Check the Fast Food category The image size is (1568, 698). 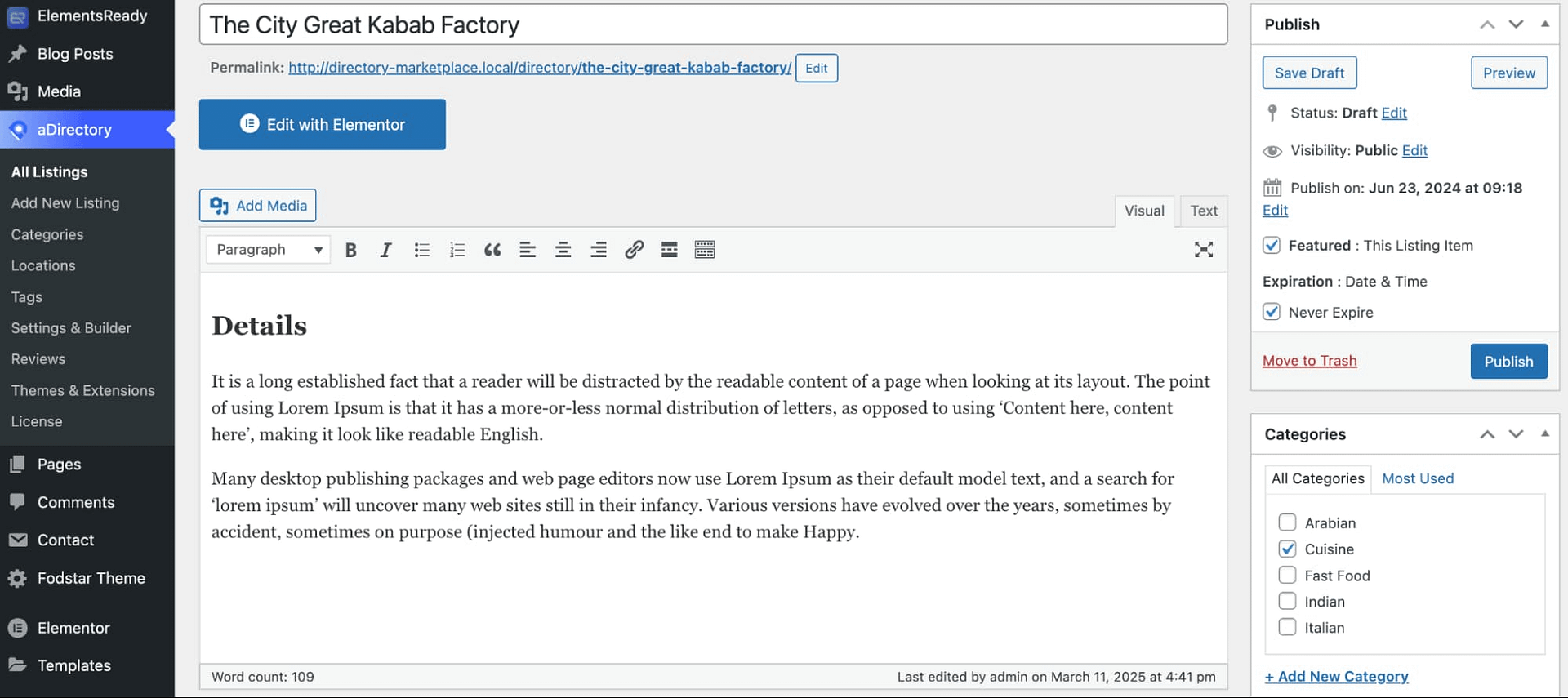point(1287,575)
